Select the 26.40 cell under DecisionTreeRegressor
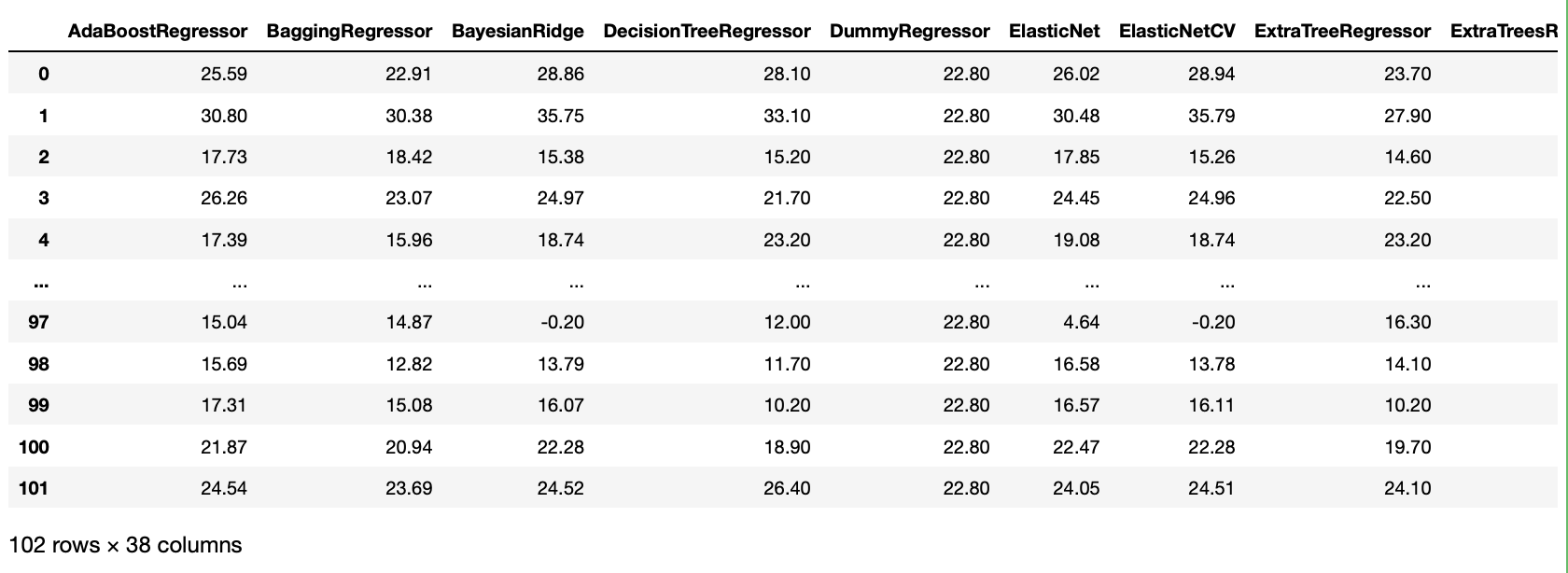Viewport: 1568px width, 573px height. [787, 488]
